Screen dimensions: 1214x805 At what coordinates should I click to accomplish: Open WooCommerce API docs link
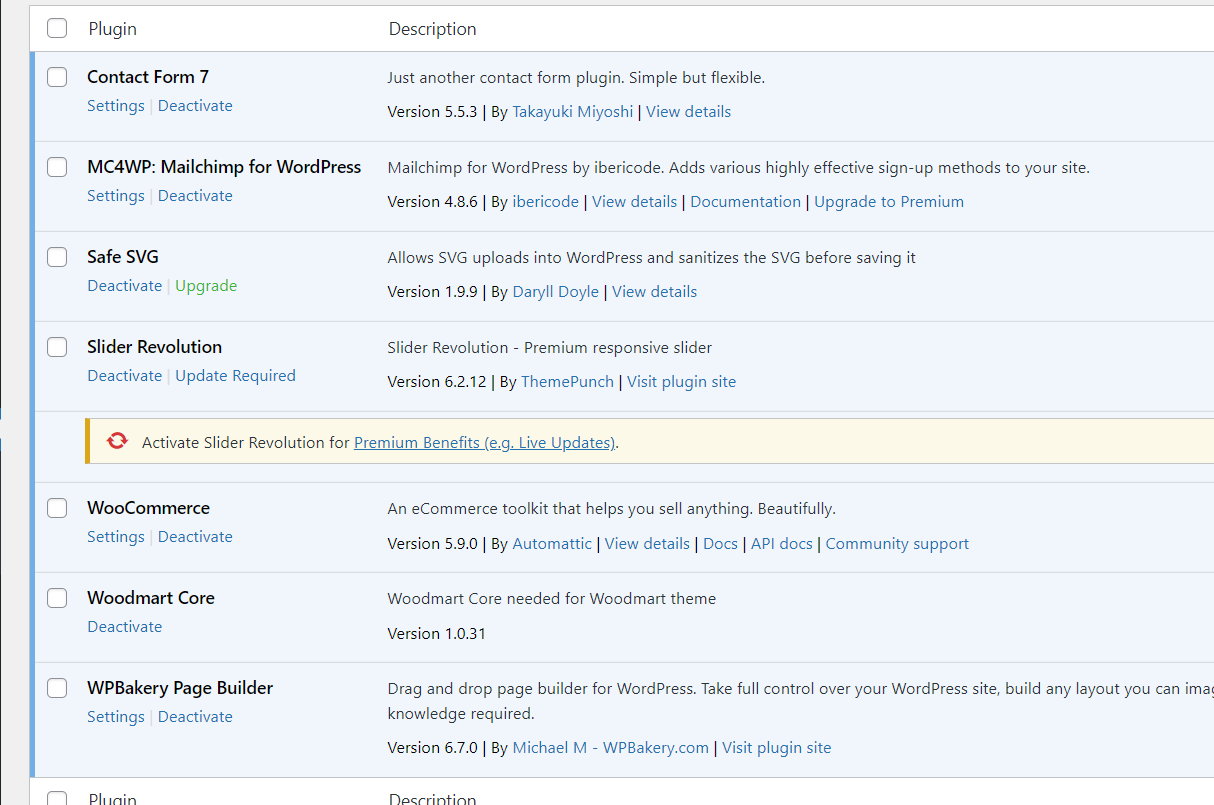[782, 544]
